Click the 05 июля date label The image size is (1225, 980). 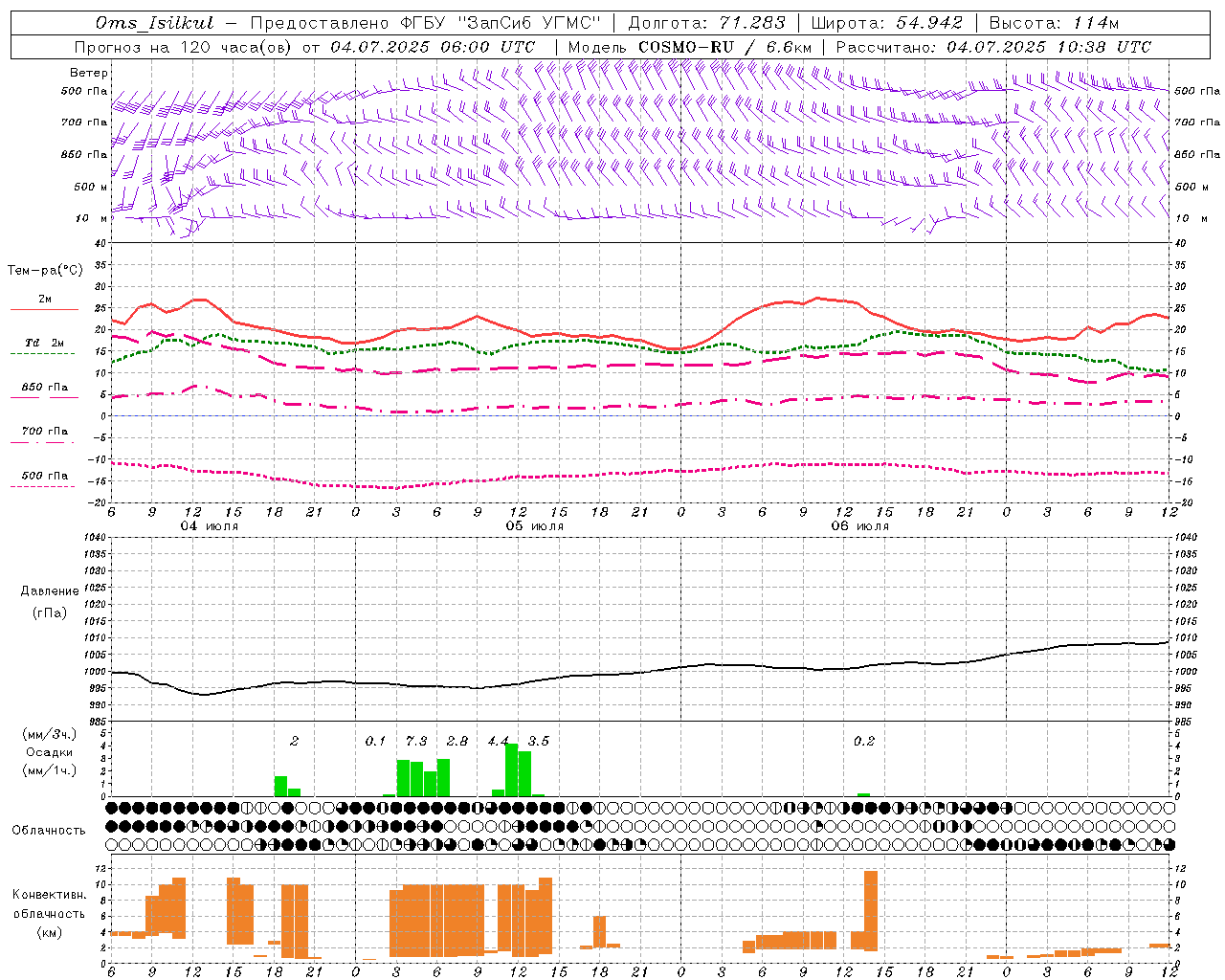click(x=535, y=526)
